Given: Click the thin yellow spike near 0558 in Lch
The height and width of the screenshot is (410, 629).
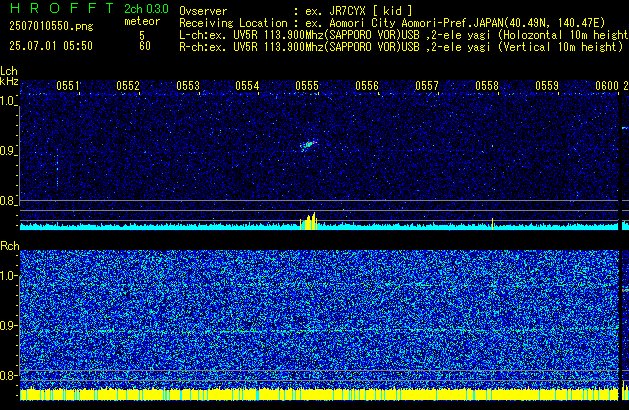Looking at the screenshot, I should click(492, 224).
